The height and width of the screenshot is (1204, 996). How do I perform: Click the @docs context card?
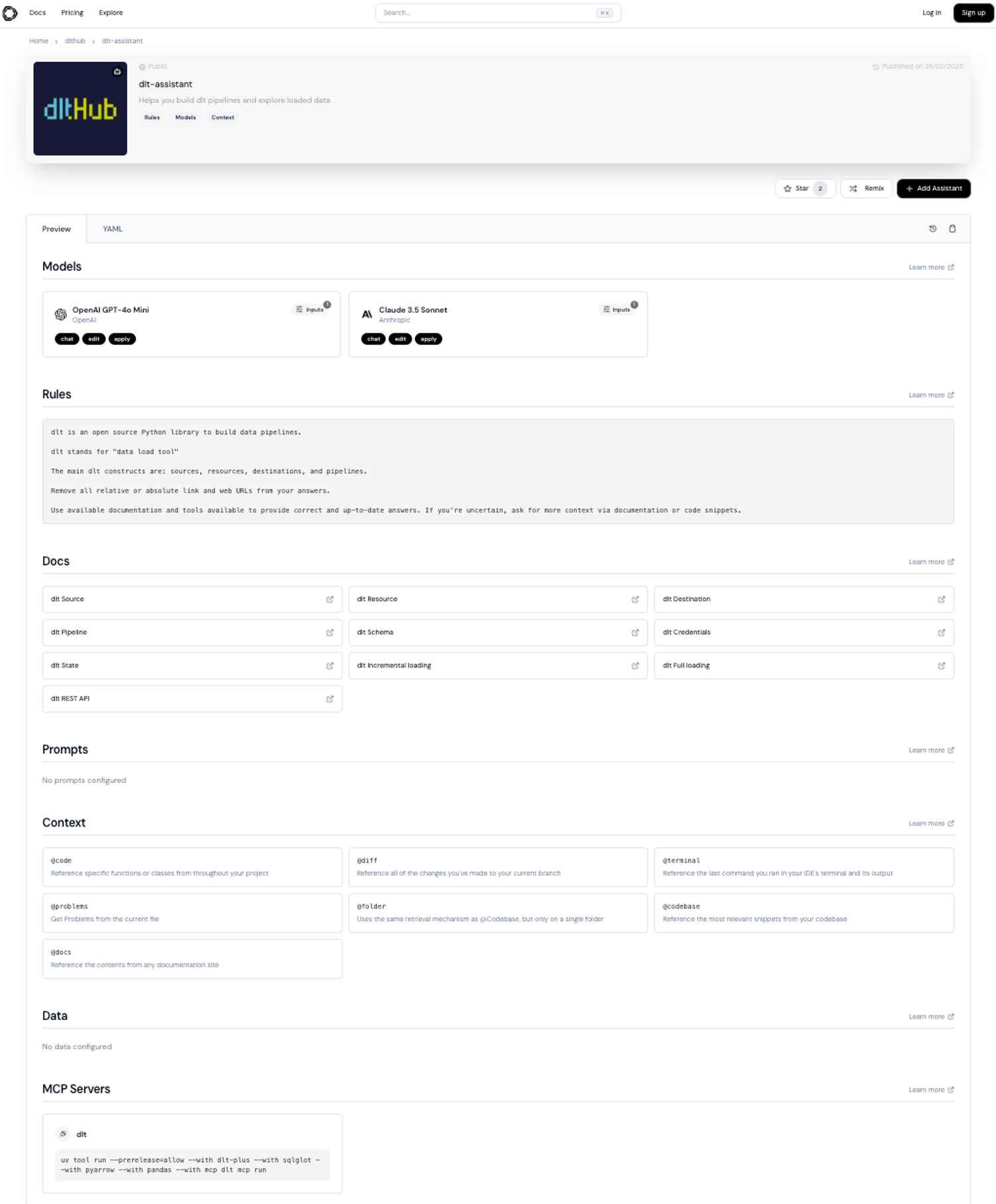pyautogui.click(x=193, y=958)
